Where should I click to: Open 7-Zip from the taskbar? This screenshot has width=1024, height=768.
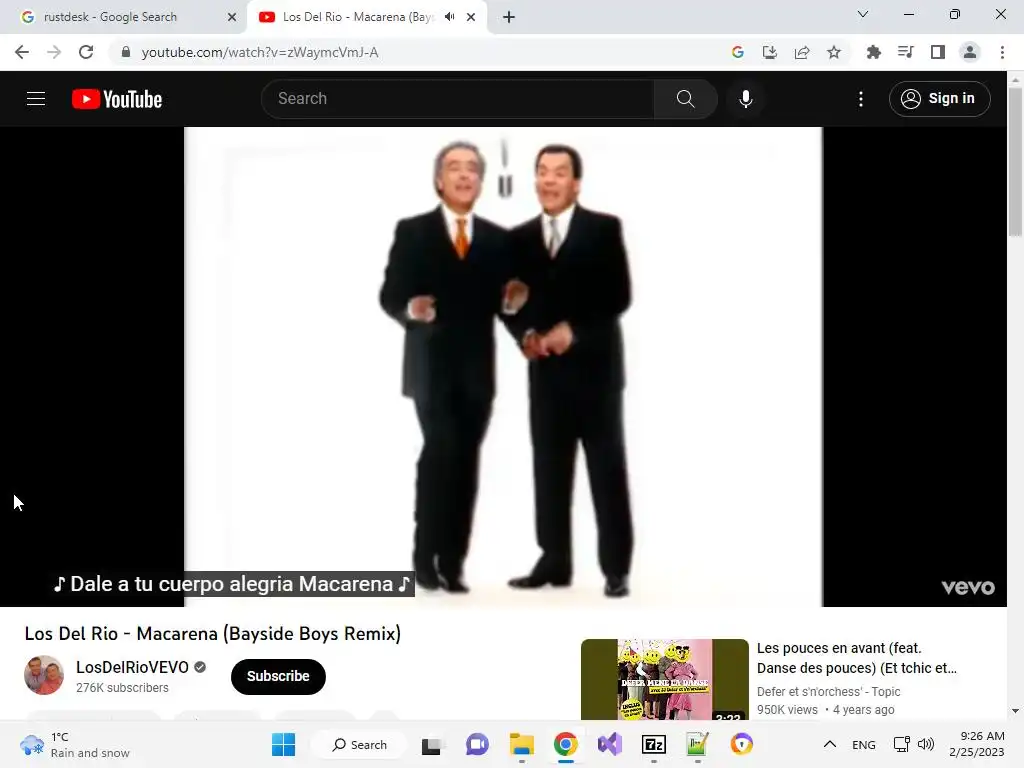(x=654, y=744)
